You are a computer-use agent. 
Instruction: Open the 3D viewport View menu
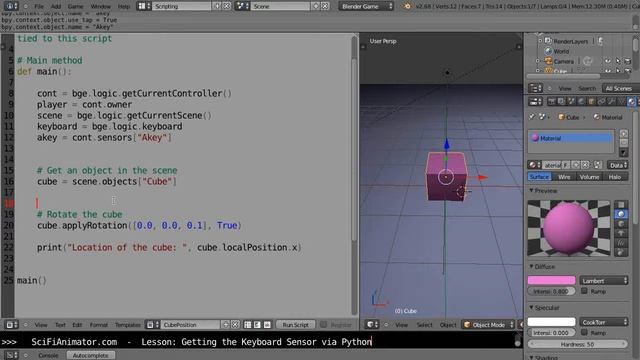click(x=401, y=325)
